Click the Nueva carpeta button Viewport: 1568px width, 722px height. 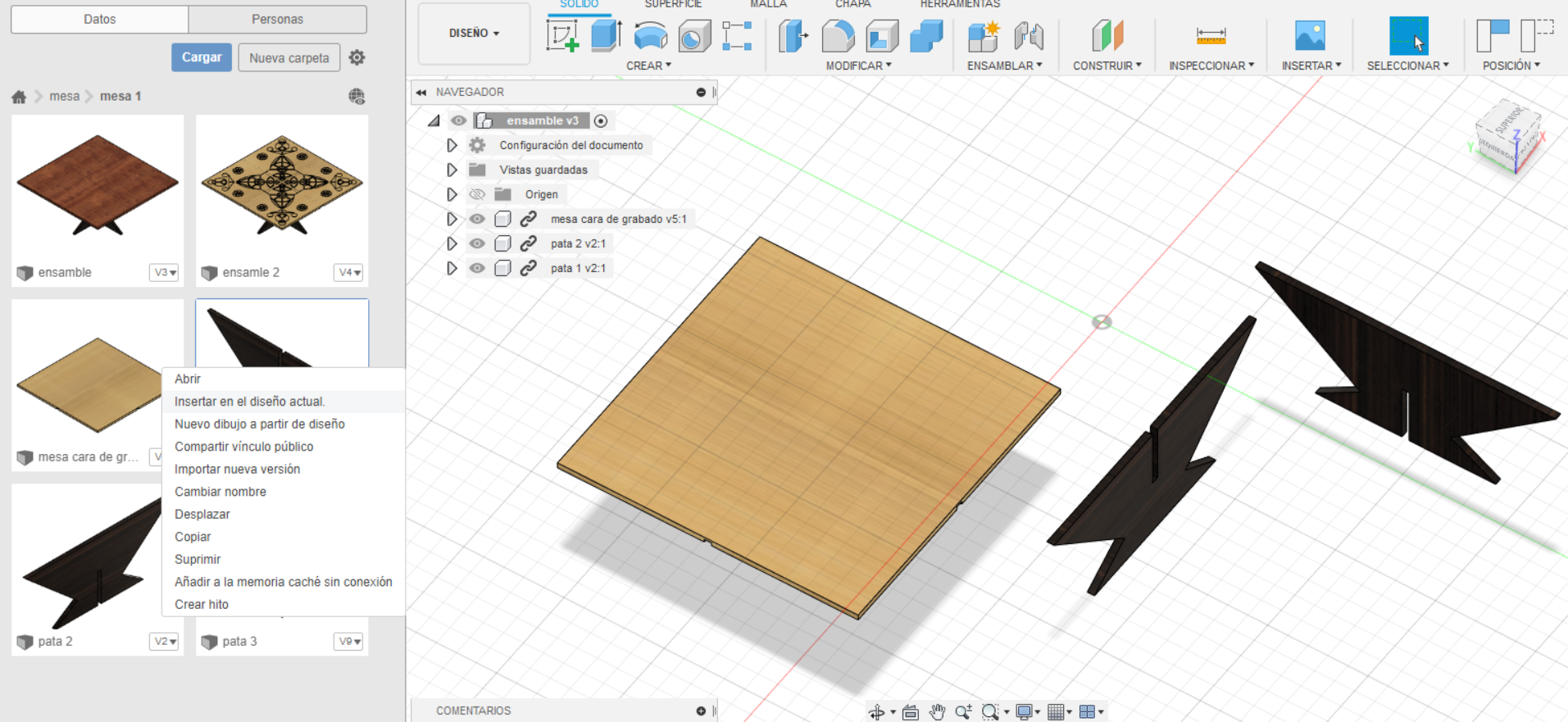click(x=289, y=57)
